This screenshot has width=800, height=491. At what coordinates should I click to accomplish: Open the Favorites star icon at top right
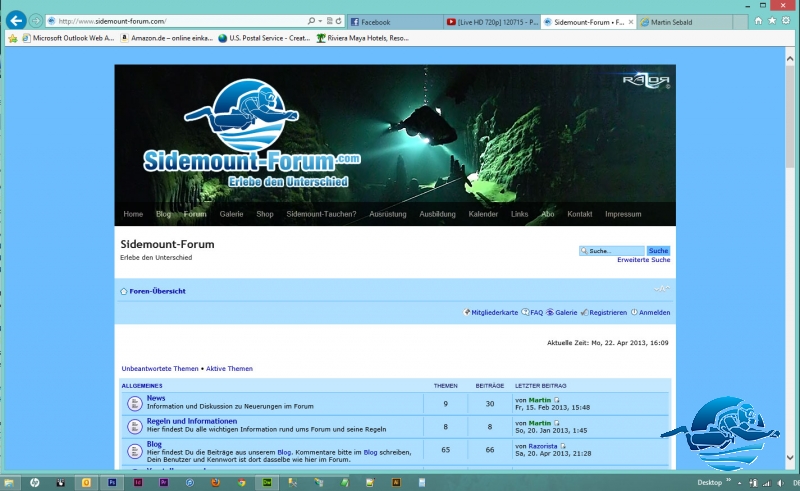coord(772,20)
